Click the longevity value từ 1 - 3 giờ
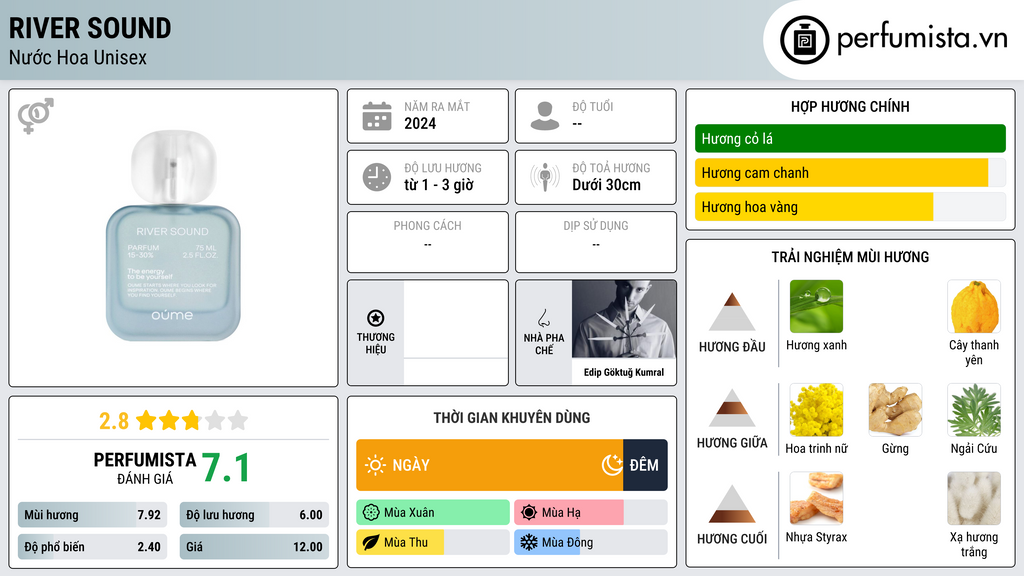 pos(439,185)
